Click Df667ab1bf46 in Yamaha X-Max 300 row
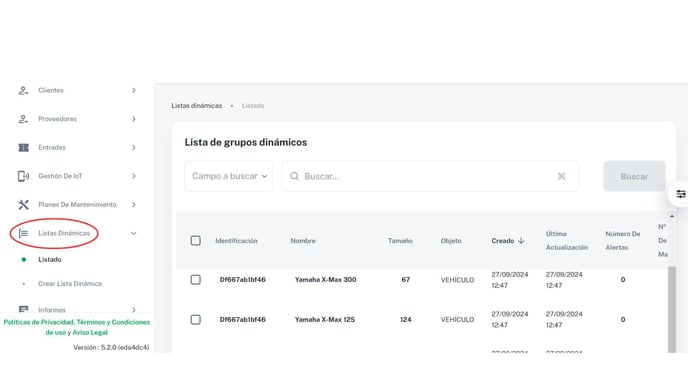Image resolution: width=688 pixels, height=387 pixels. 243,280
